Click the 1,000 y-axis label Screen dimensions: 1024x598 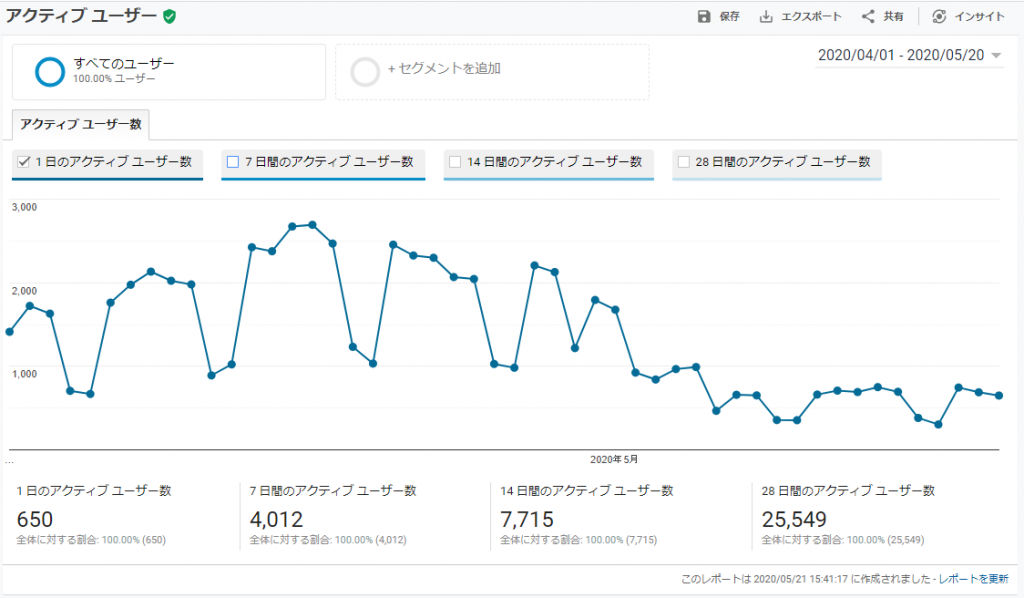point(24,373)
